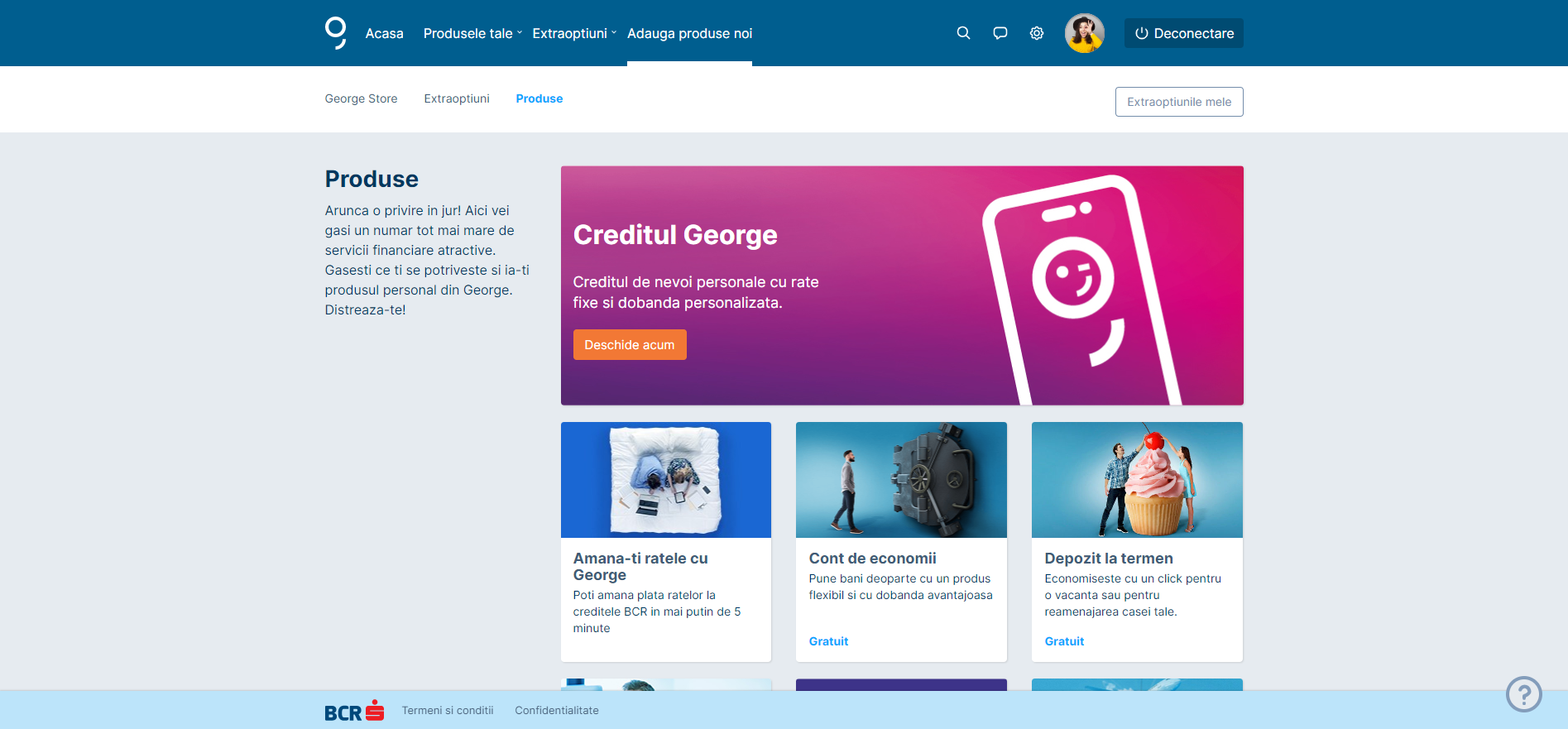
Task: Click the Creditul George banner title
Action: 675,235
